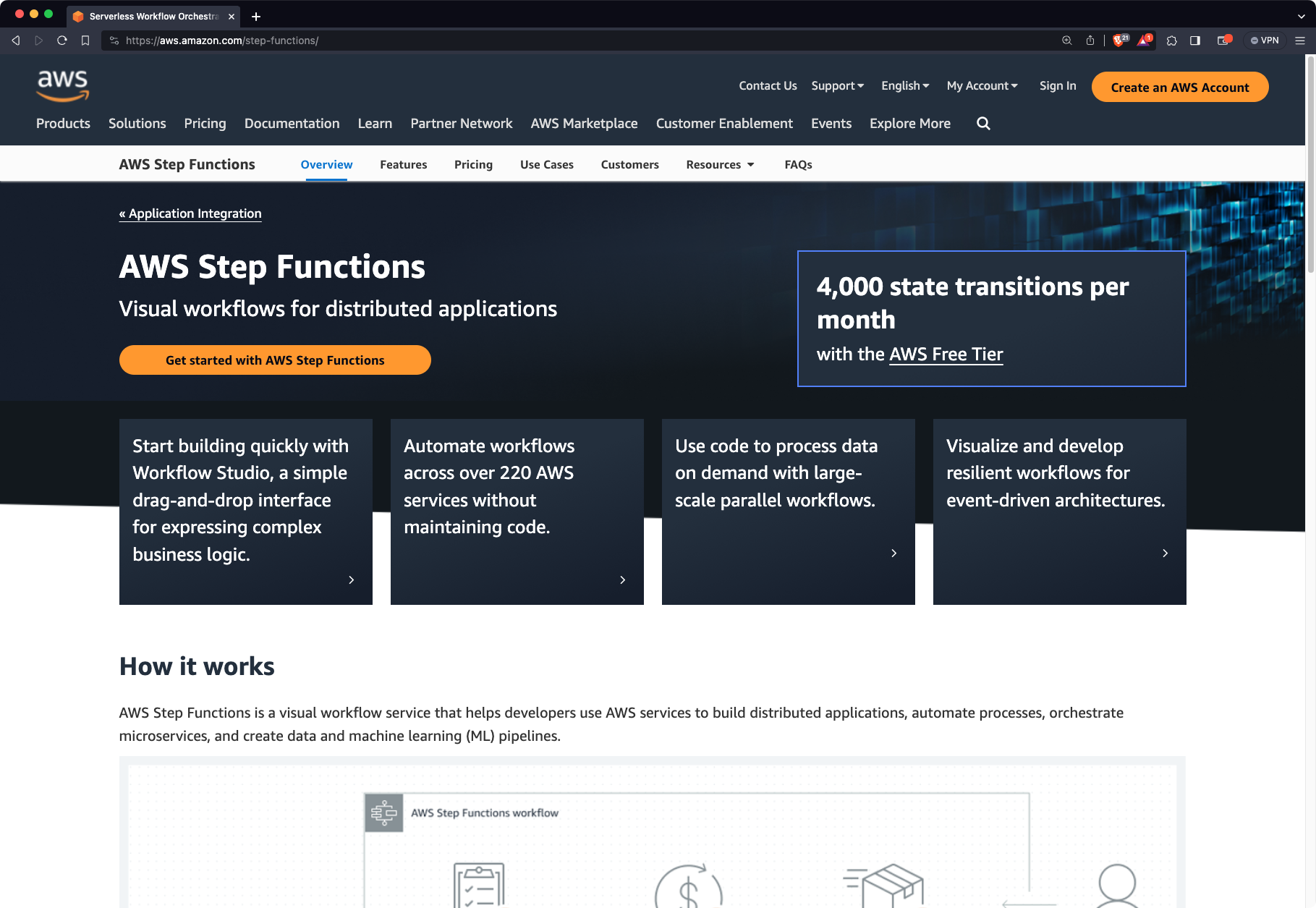Open a new browser tab

click(257, 17)
